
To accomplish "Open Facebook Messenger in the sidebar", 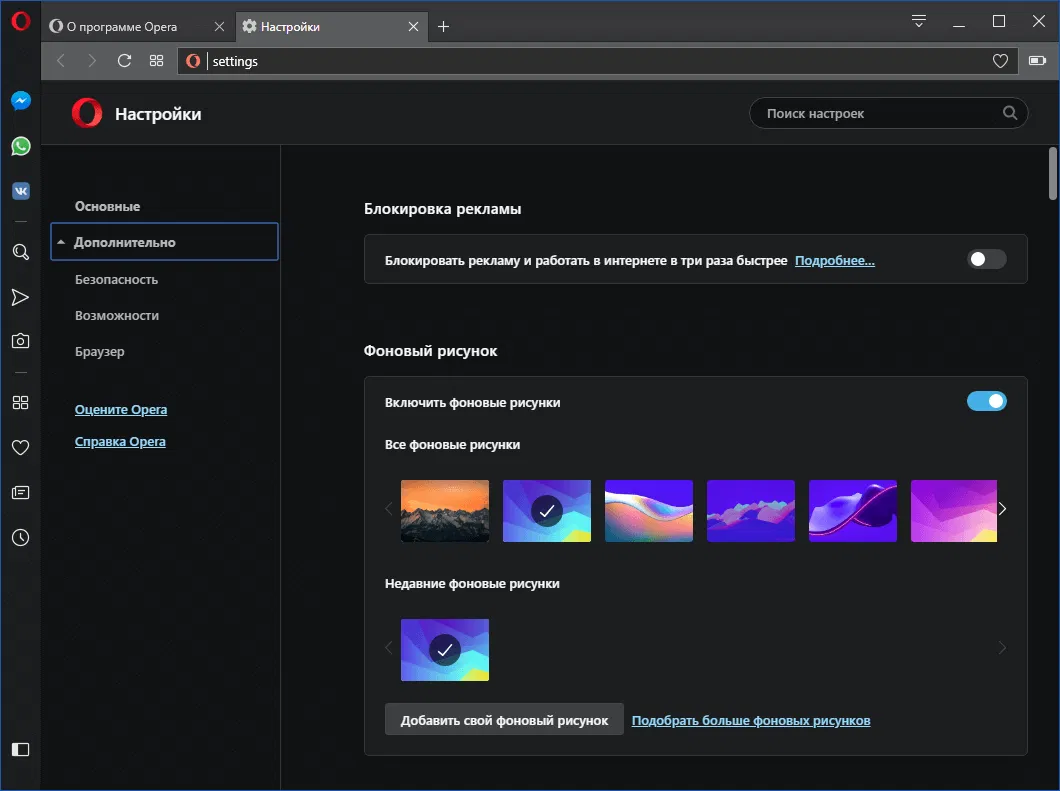I will pyautogui.click(x=20, y=101).
